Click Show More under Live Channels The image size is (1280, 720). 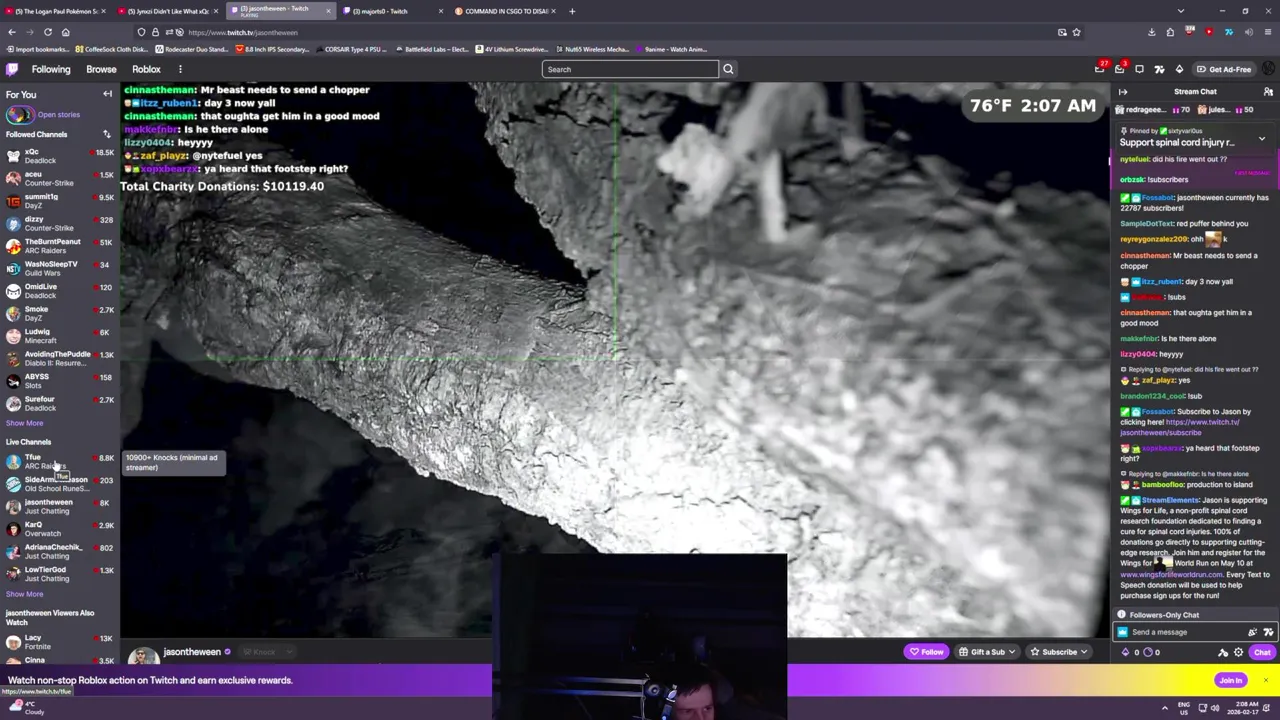[25, 594]
